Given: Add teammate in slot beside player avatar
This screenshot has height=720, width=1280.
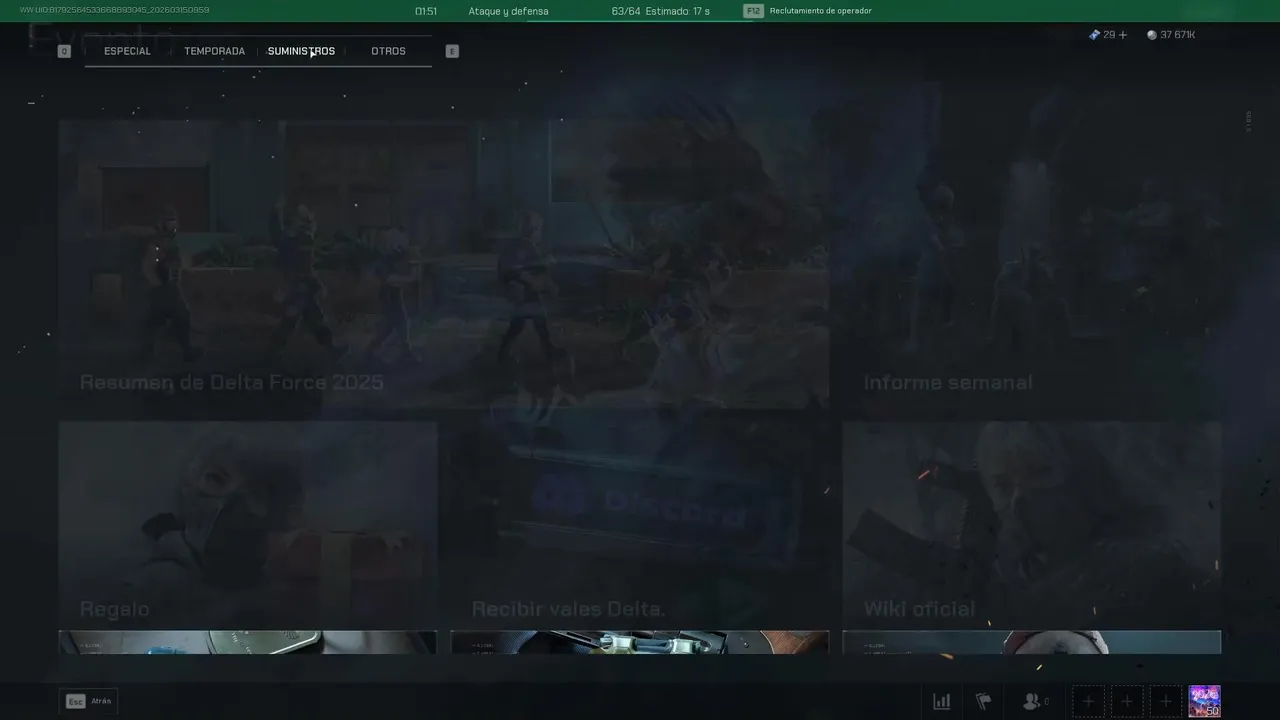Looking at the screenshot, I should [x=1164, y=701].
